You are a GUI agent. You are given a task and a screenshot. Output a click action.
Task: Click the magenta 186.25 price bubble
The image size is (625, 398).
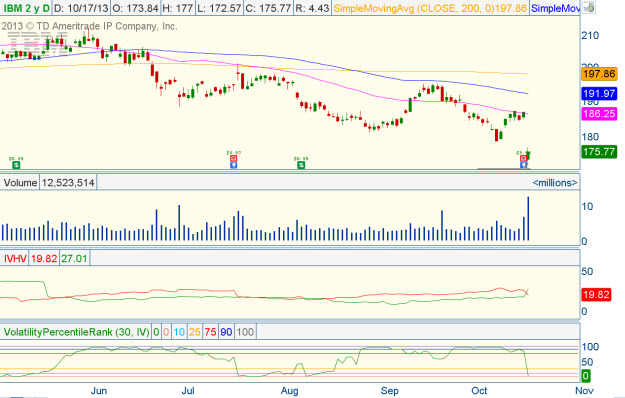(x=599, y=114)
